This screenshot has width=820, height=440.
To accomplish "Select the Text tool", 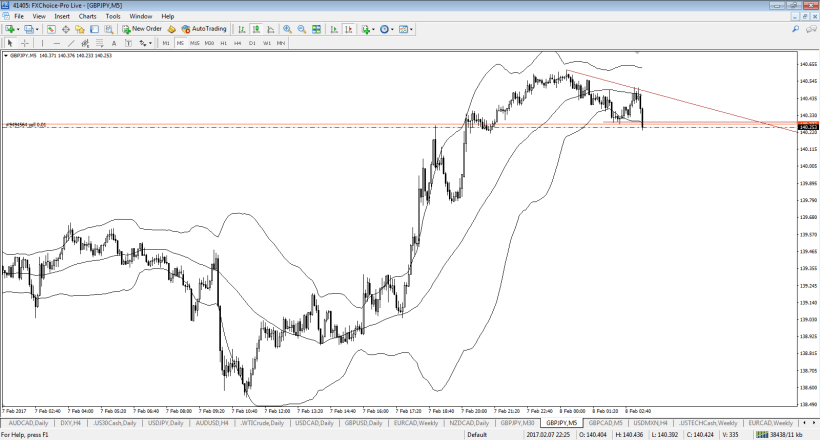I will [113, 43].
